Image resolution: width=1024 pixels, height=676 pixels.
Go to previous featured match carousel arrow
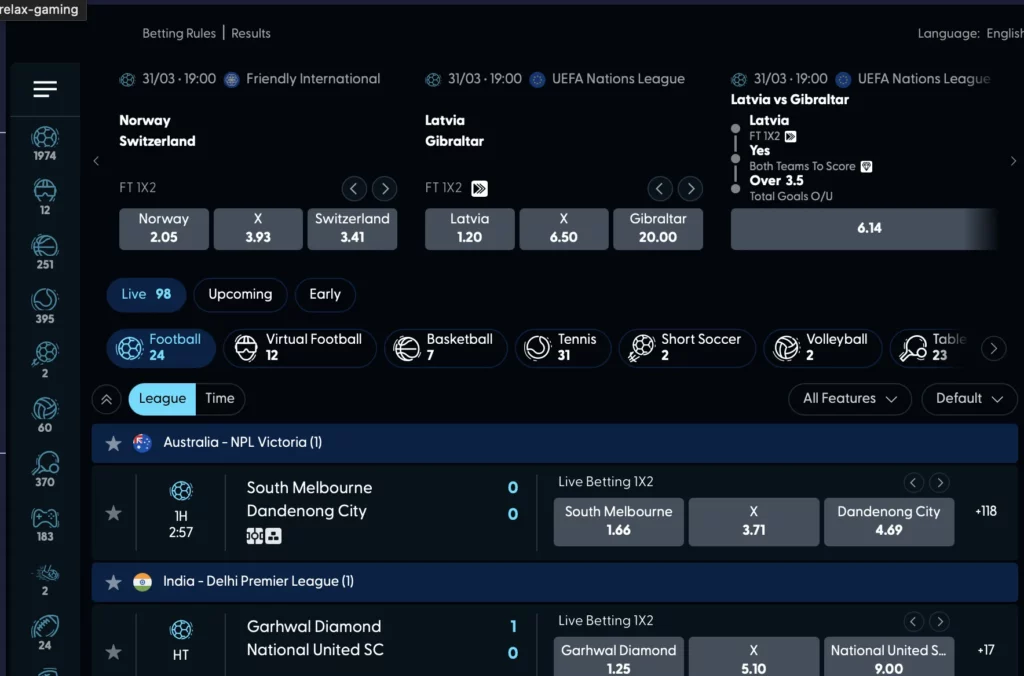(96, 161)
